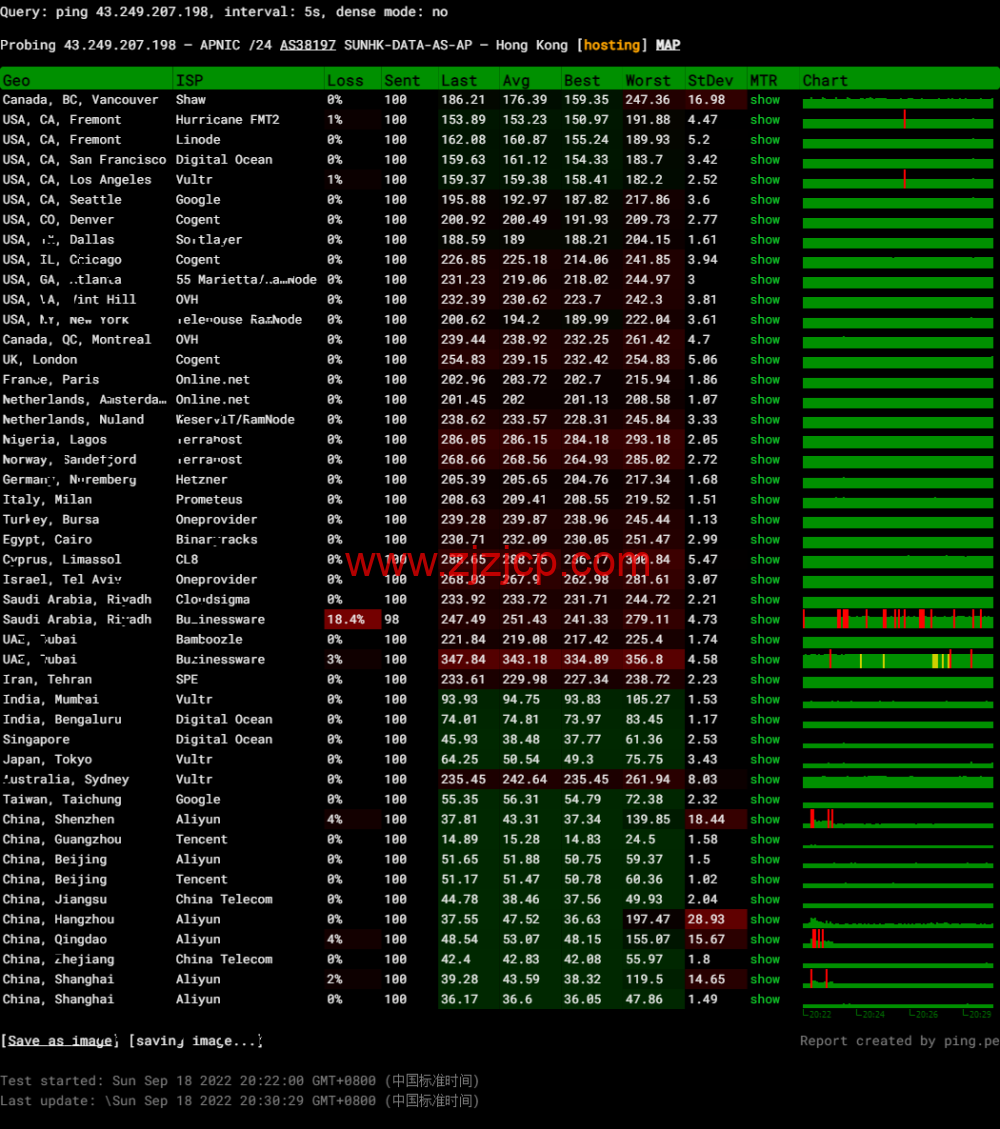
Task: Click the Save as image link
Action: pyautogui.click(x=61, y=1041)
